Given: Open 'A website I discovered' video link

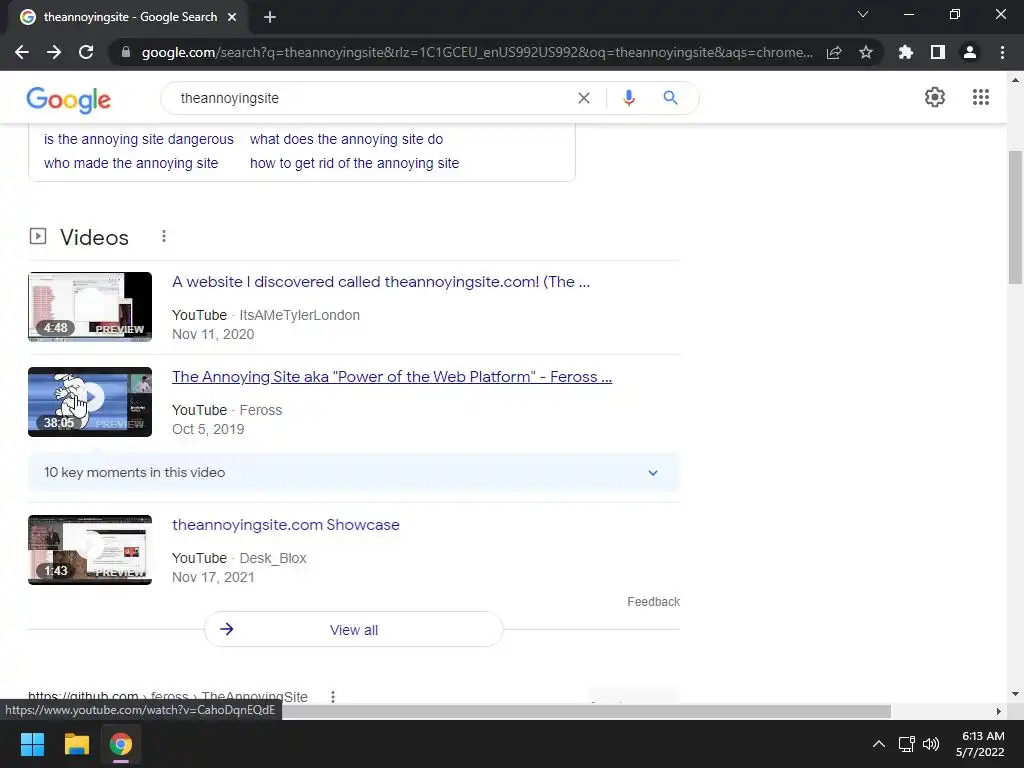Looking at the screenshot, I should (381, 282).
